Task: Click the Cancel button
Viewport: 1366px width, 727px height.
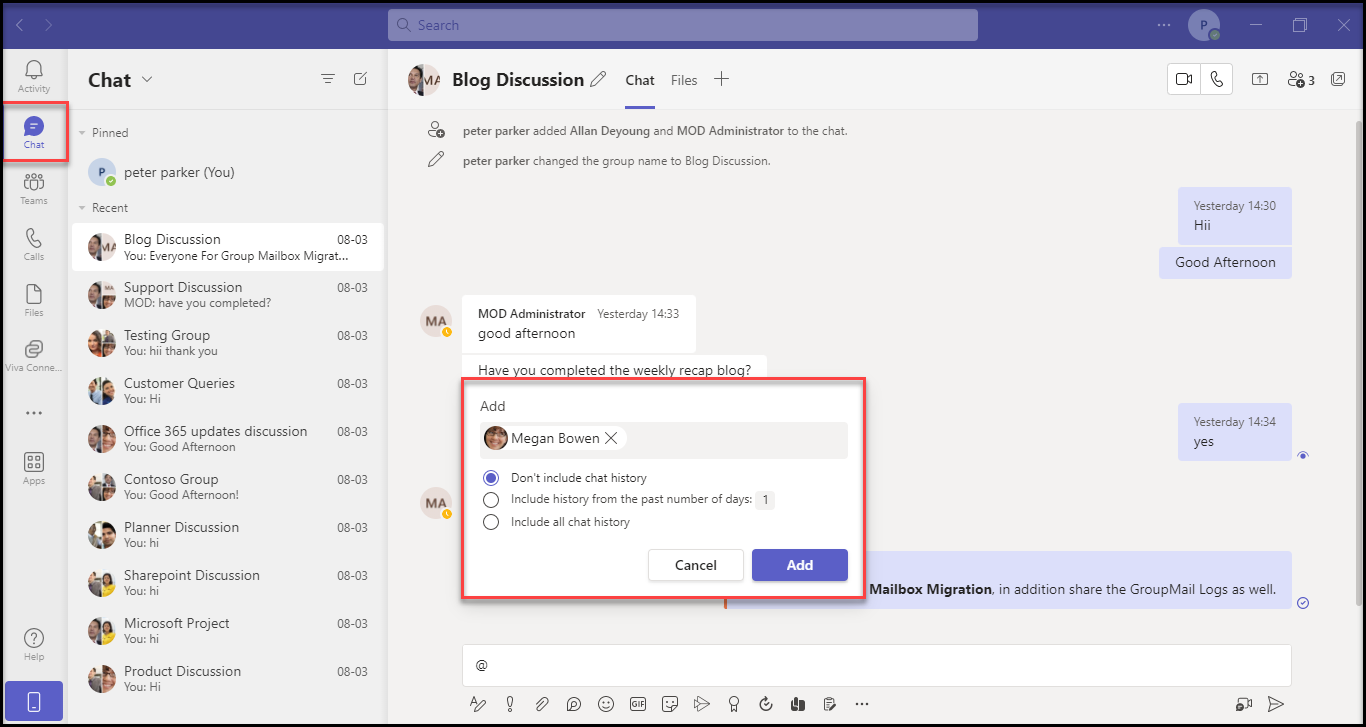Action: 695,565
